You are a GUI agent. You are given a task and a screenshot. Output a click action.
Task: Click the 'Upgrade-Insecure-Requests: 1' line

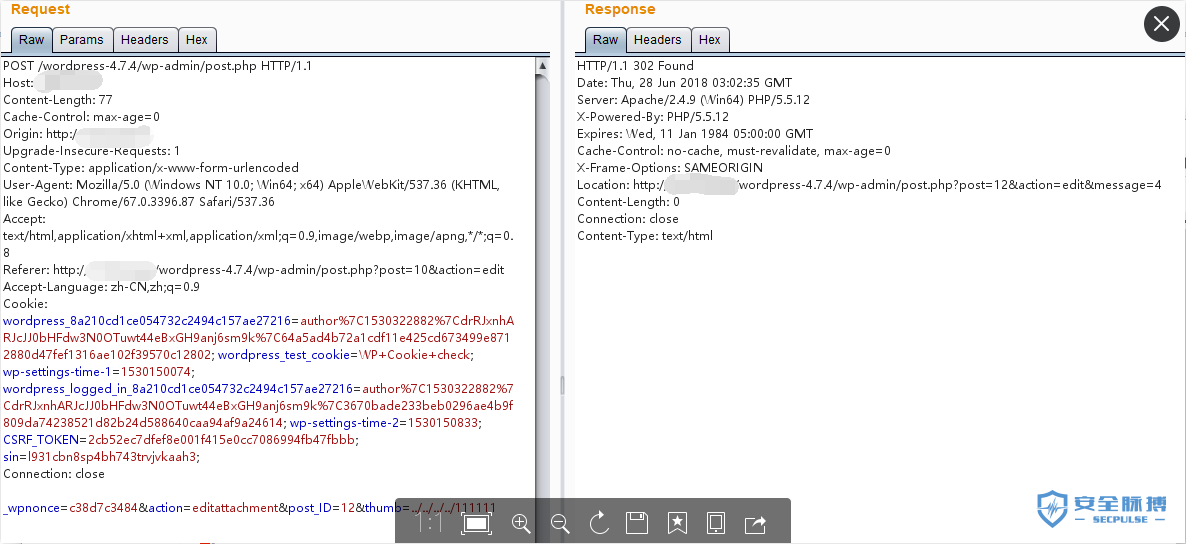[92, 151]
